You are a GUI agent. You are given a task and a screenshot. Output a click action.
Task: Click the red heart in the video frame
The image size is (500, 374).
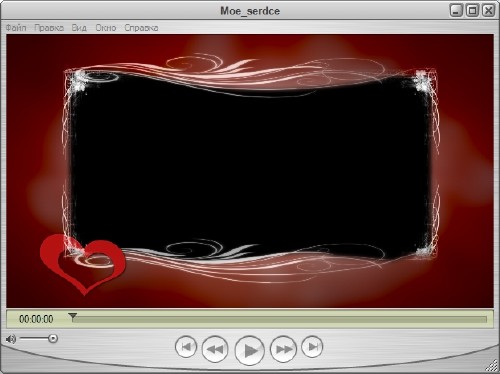coord(82,263)
